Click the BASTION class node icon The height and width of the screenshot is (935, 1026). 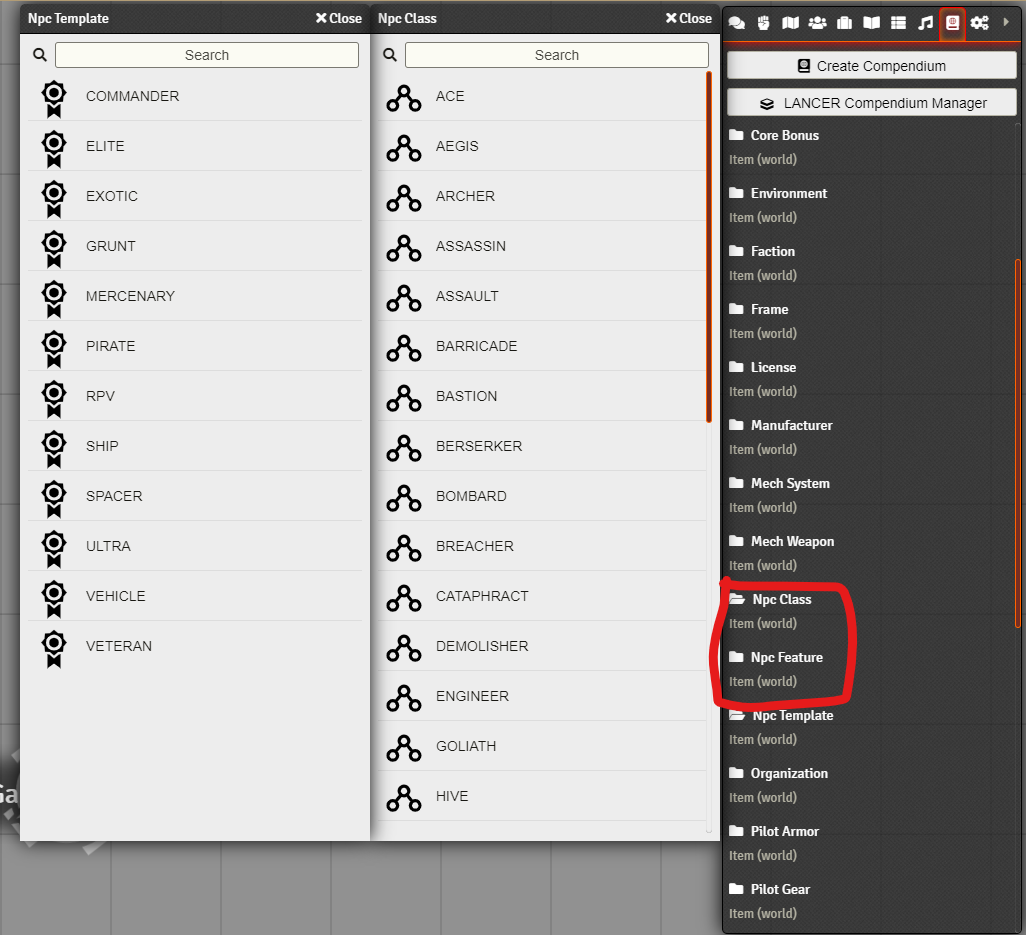[404, 398]
